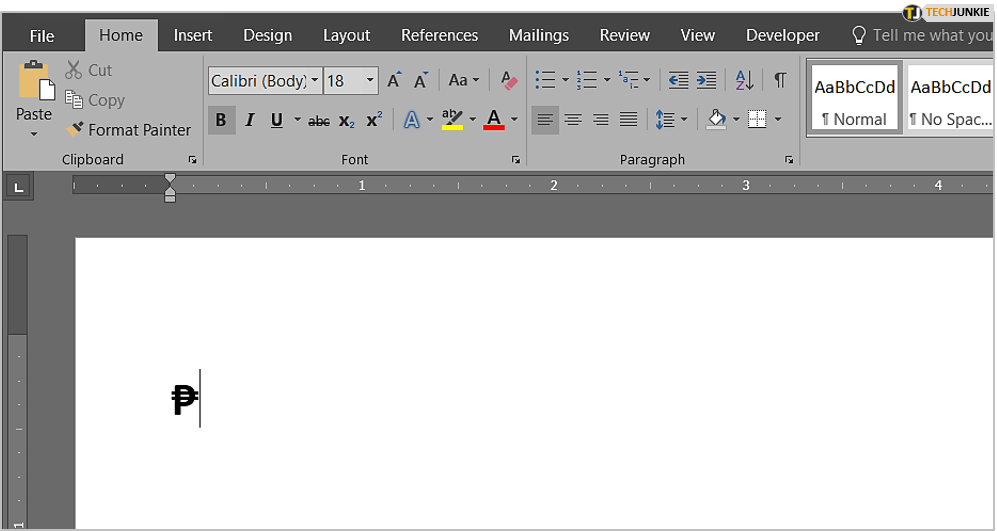This screenshot has height=531, width=997.
Task: Click the Format Painter brush icon
Action: click(x=75, y=130)
